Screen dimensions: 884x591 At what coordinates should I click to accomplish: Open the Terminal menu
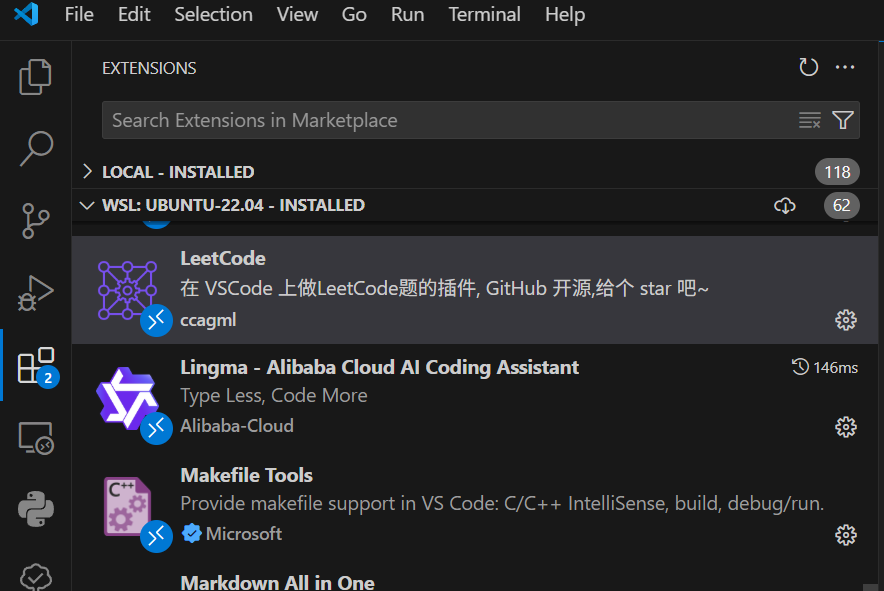tap(484, 15)
